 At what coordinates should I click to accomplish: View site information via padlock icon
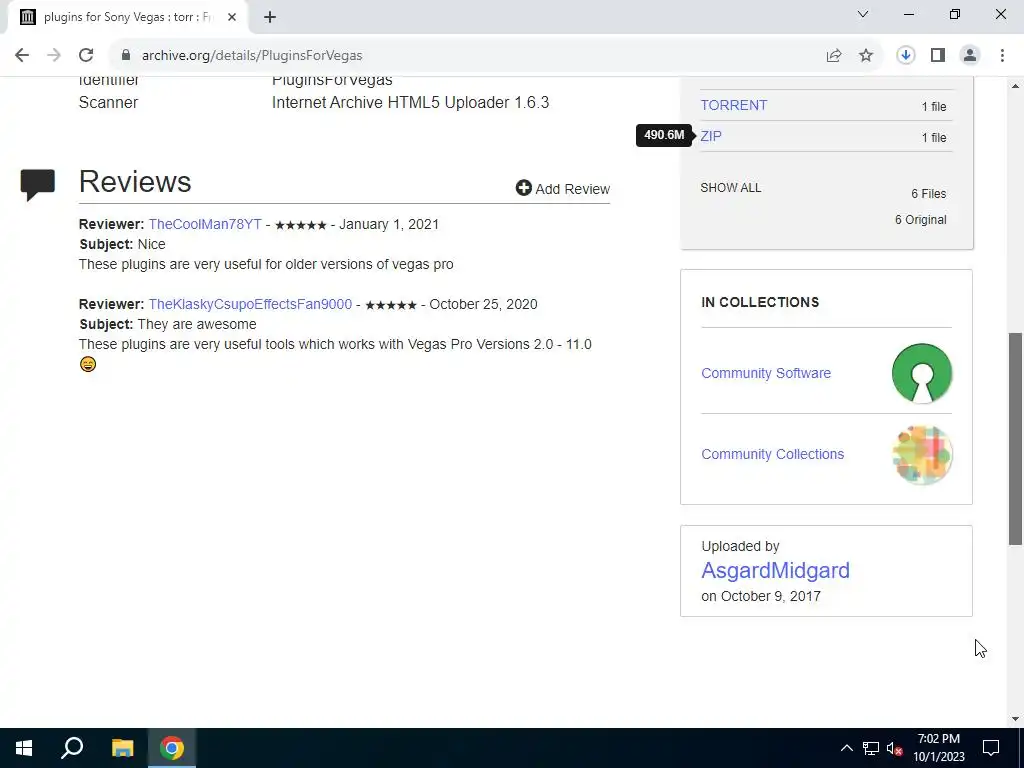(x=126, y=56)
